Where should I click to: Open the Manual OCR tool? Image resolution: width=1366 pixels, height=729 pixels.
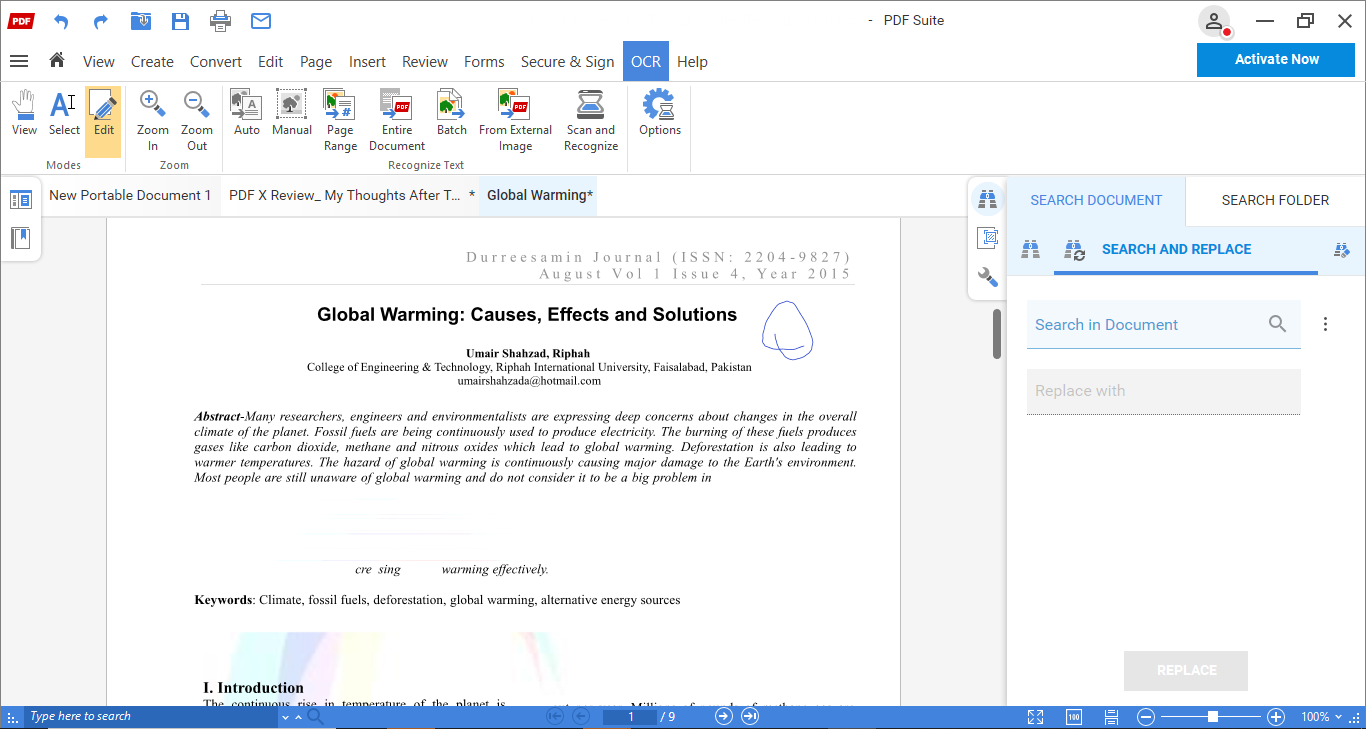[x=291, y=113]
